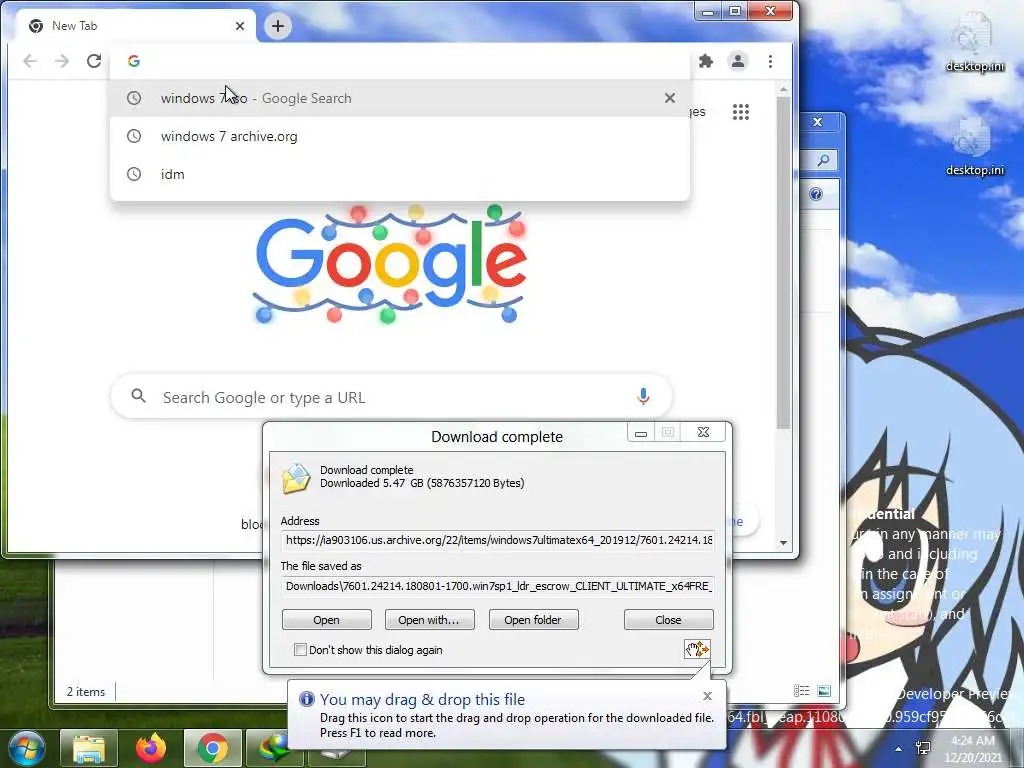The height and width of the screenshot is (768, 1024).
Task: Click the Chrome forward arrow
Action: point(62,61)
